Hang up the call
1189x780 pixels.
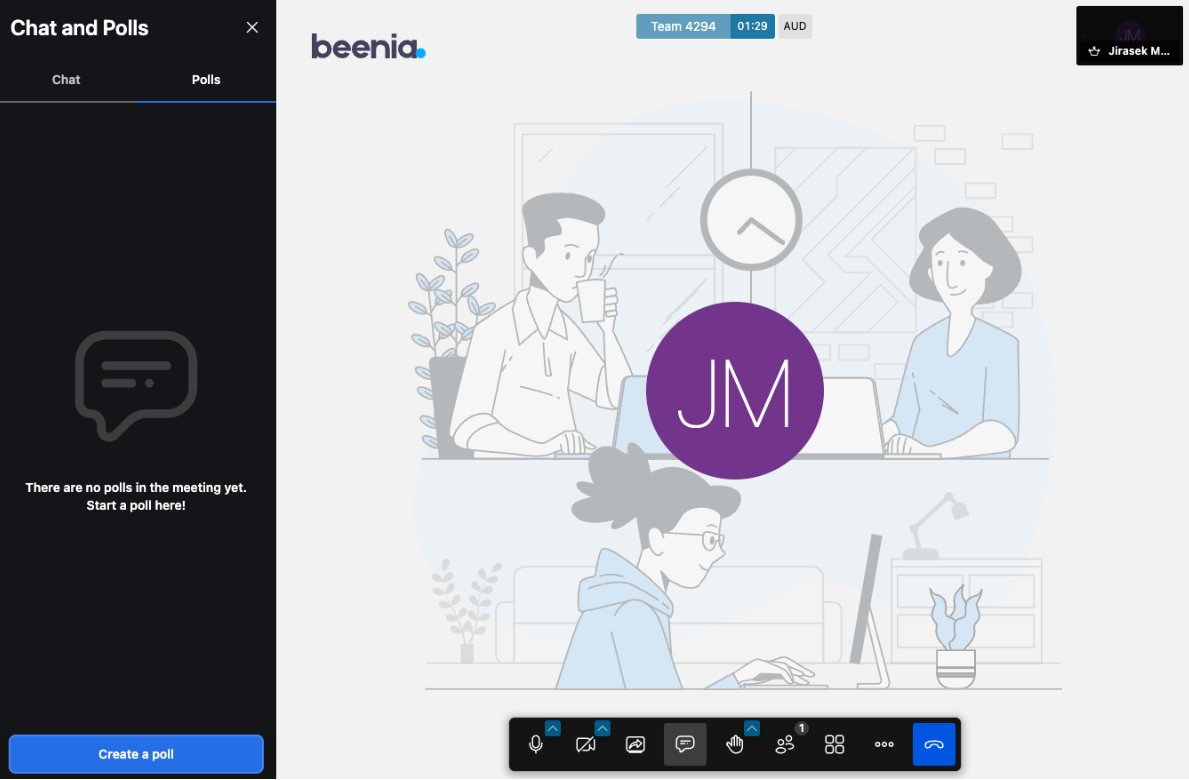pyautogui.click(x=934, y=745)
